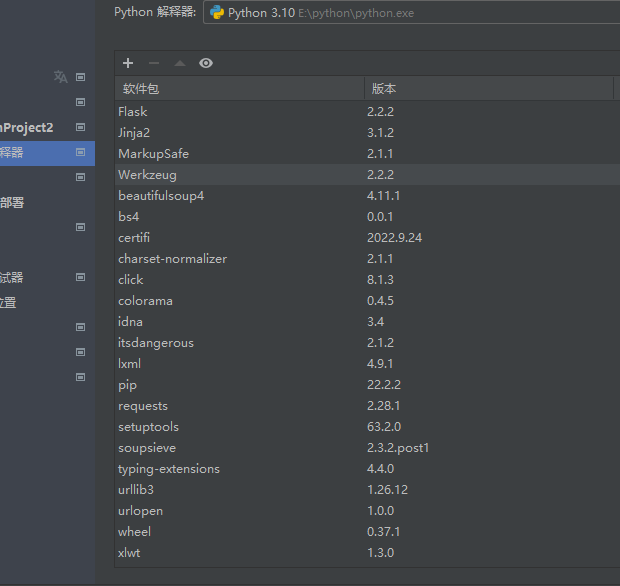This screenshot has width=620, height=586.
Task: Sort by the 版本 column header
Action: click(489, 89)
